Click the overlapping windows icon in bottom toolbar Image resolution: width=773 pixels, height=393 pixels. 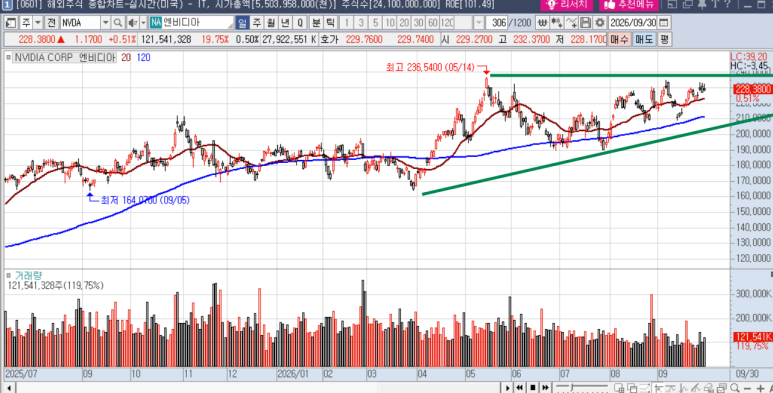(632, 388)
